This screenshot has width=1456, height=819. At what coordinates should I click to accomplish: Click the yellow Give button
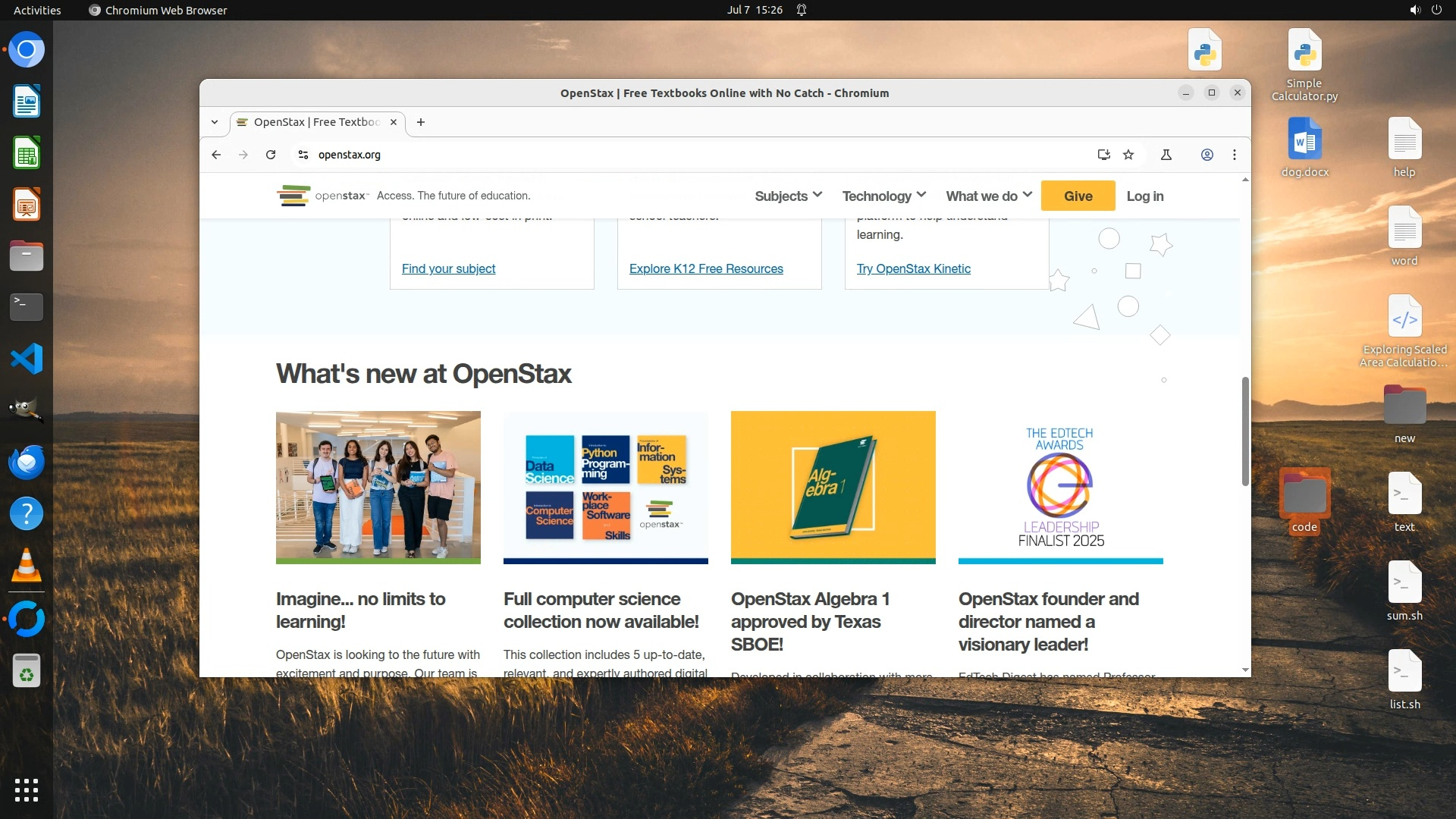[x=1078, y=196]
